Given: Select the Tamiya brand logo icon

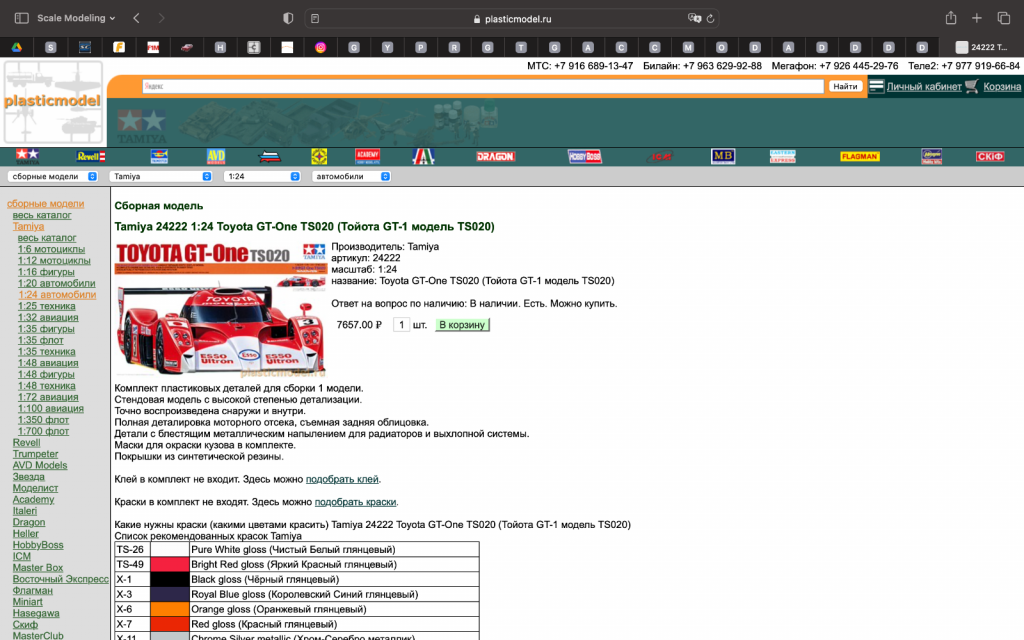Looking at the screenshot, I should pyautogui.click(x=27, y=155).
